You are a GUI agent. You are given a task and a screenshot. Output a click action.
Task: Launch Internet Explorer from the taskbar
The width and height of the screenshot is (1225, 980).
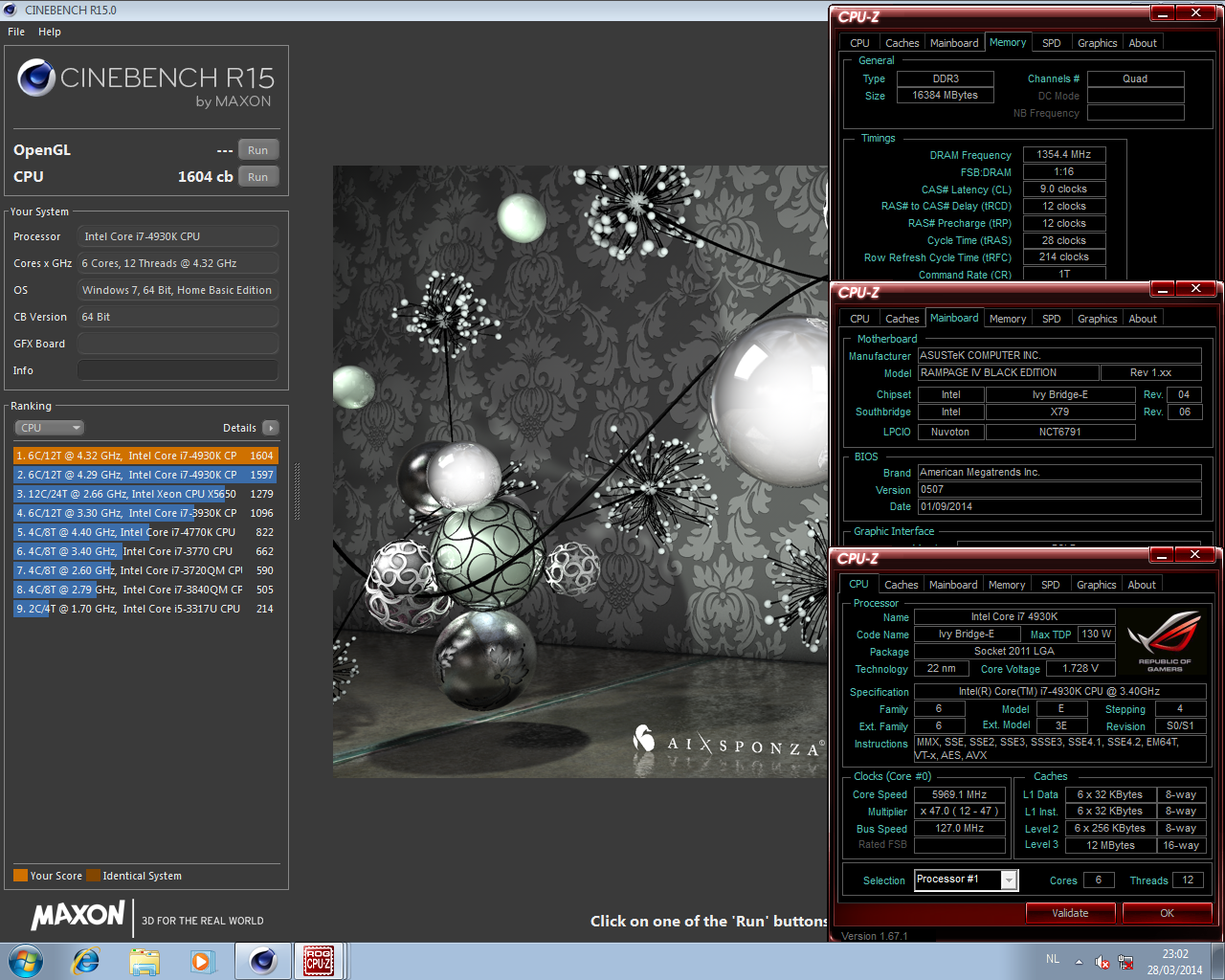click(x=86, y=961)
